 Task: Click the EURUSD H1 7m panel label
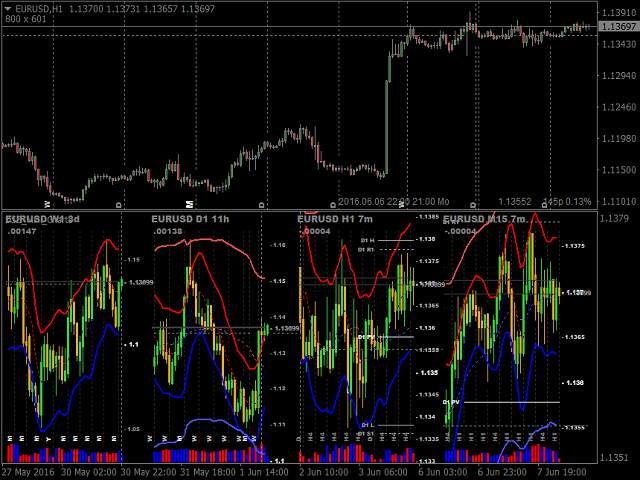click(x=335, y=219)
